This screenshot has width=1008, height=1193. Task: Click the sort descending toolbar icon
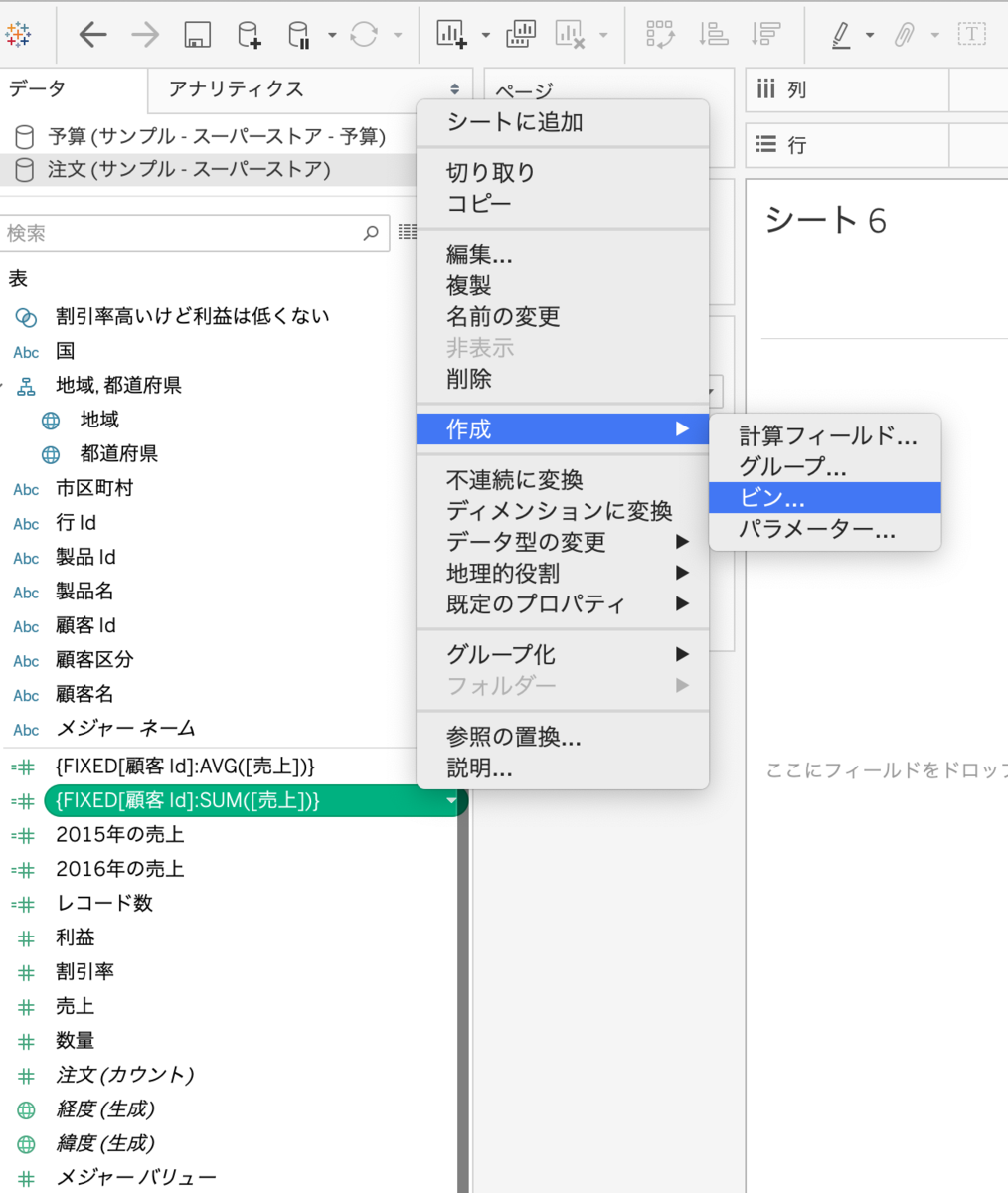click(x=764, y=33)
